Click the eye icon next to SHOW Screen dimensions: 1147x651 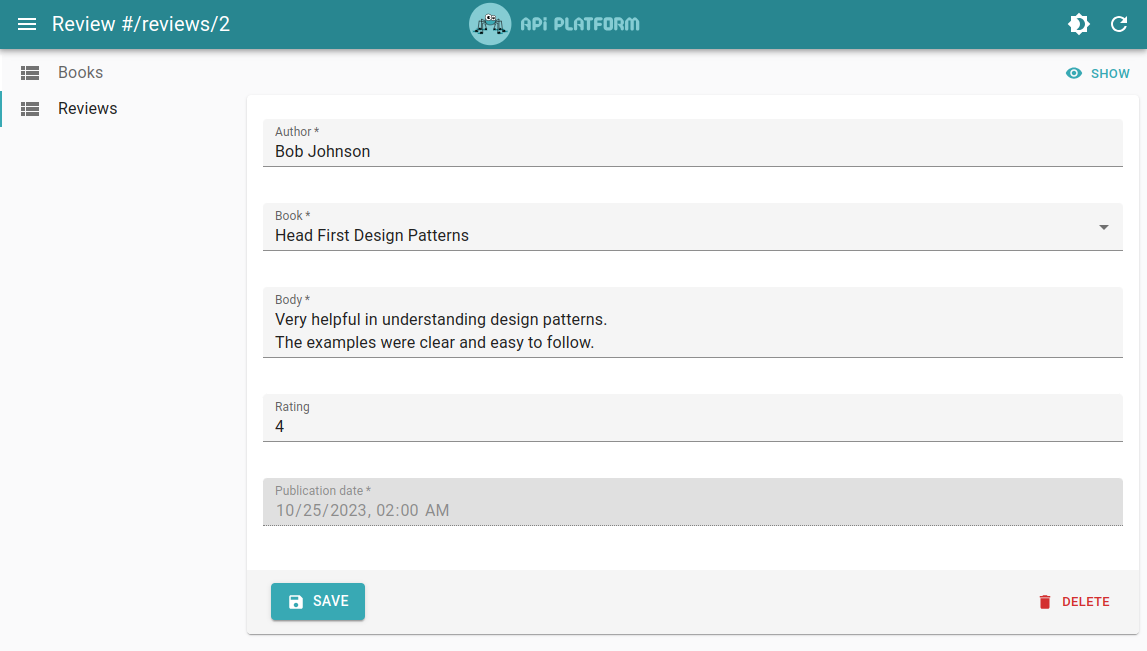(1072, 72)
